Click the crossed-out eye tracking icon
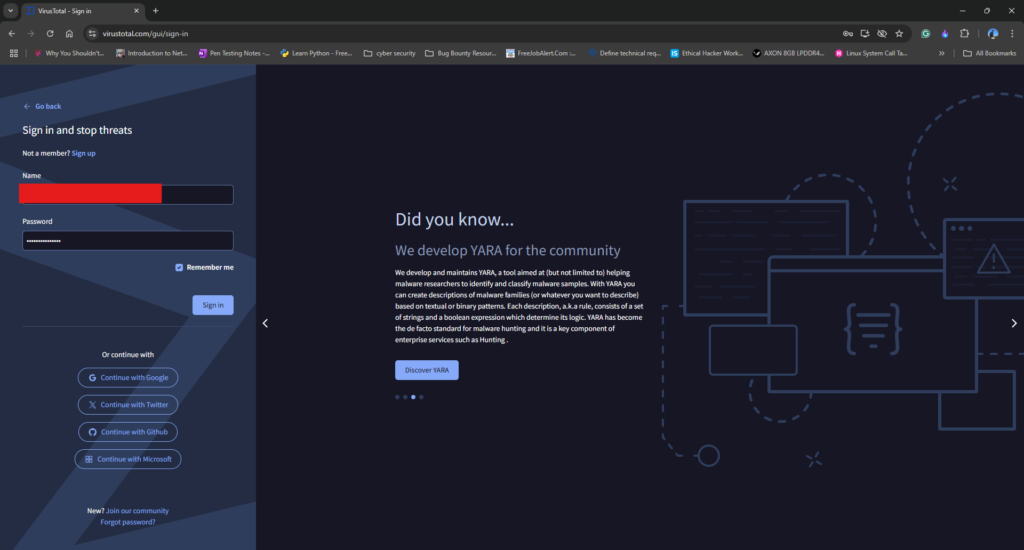This screenshot has height=550, width=1024. pos(882,33)
